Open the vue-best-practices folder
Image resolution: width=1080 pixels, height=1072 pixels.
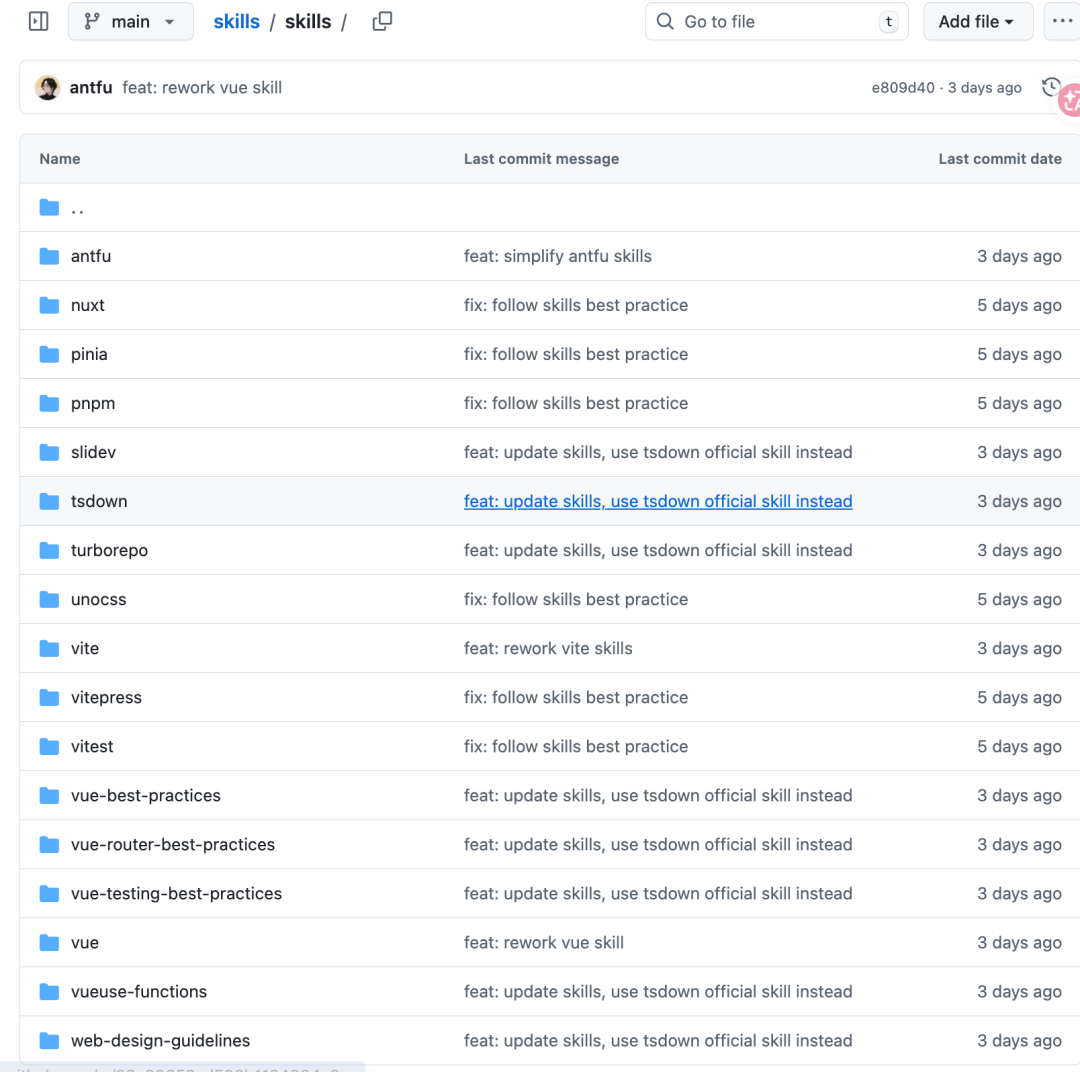[x=146, y=795]
